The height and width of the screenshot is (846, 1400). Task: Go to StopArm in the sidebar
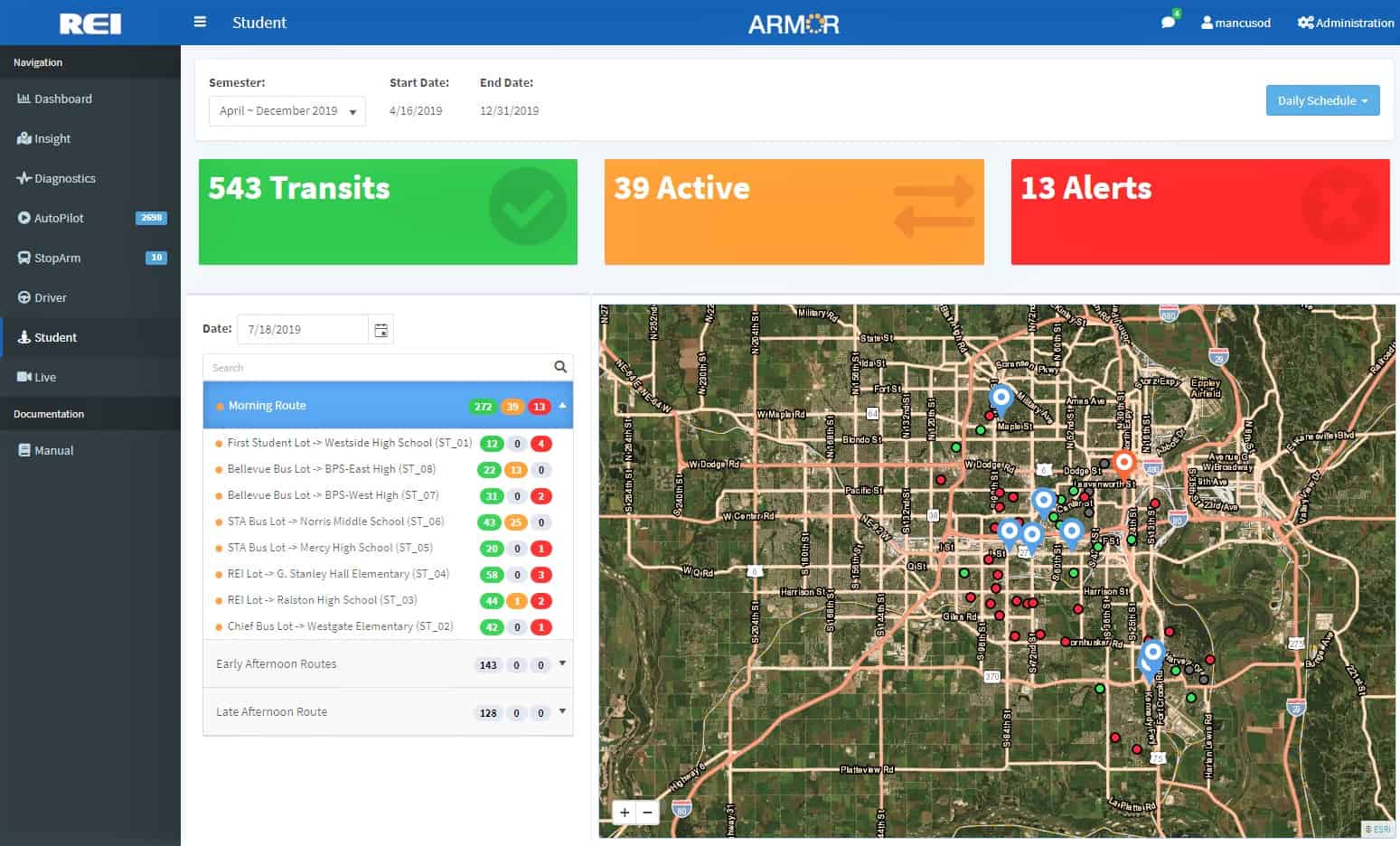(57, 258)
